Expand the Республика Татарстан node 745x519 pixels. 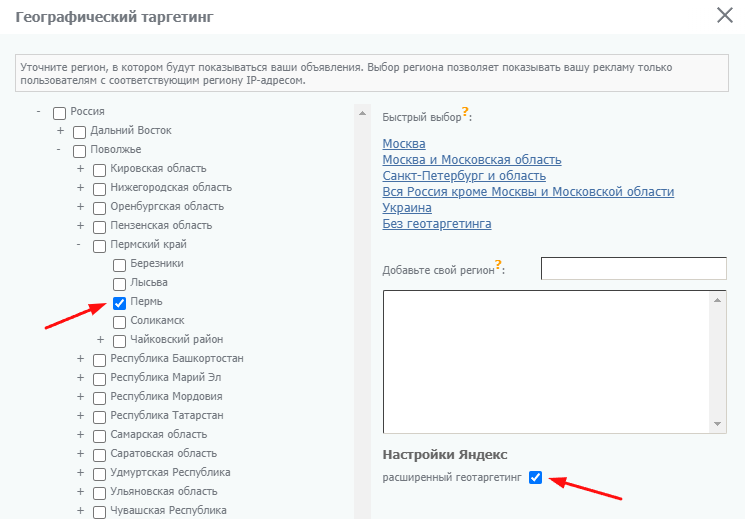(80, 416)
